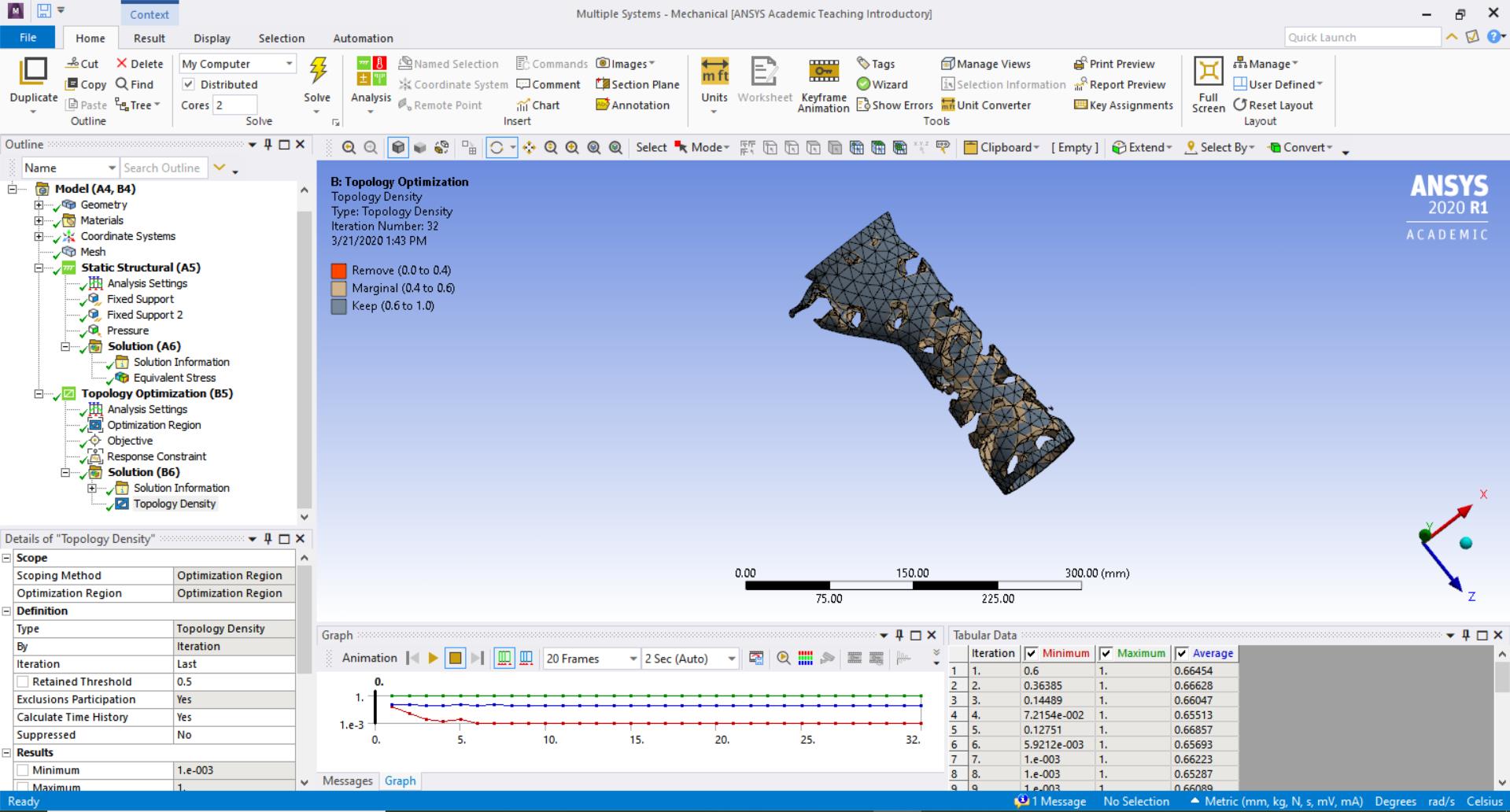Viewport: 1510px width, 812px height.
Task: Reset Layout of the window
Action: (1273, 105)
